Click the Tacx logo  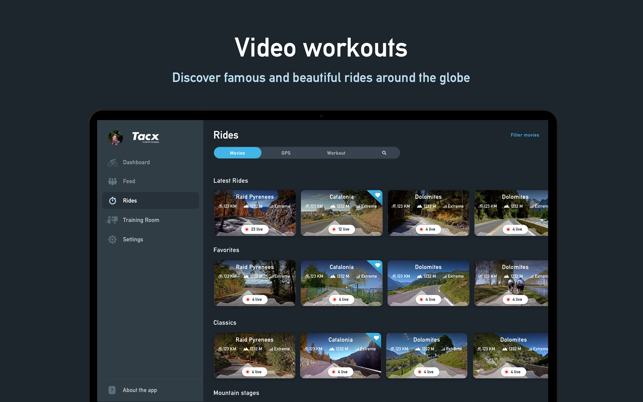[145, 137]
